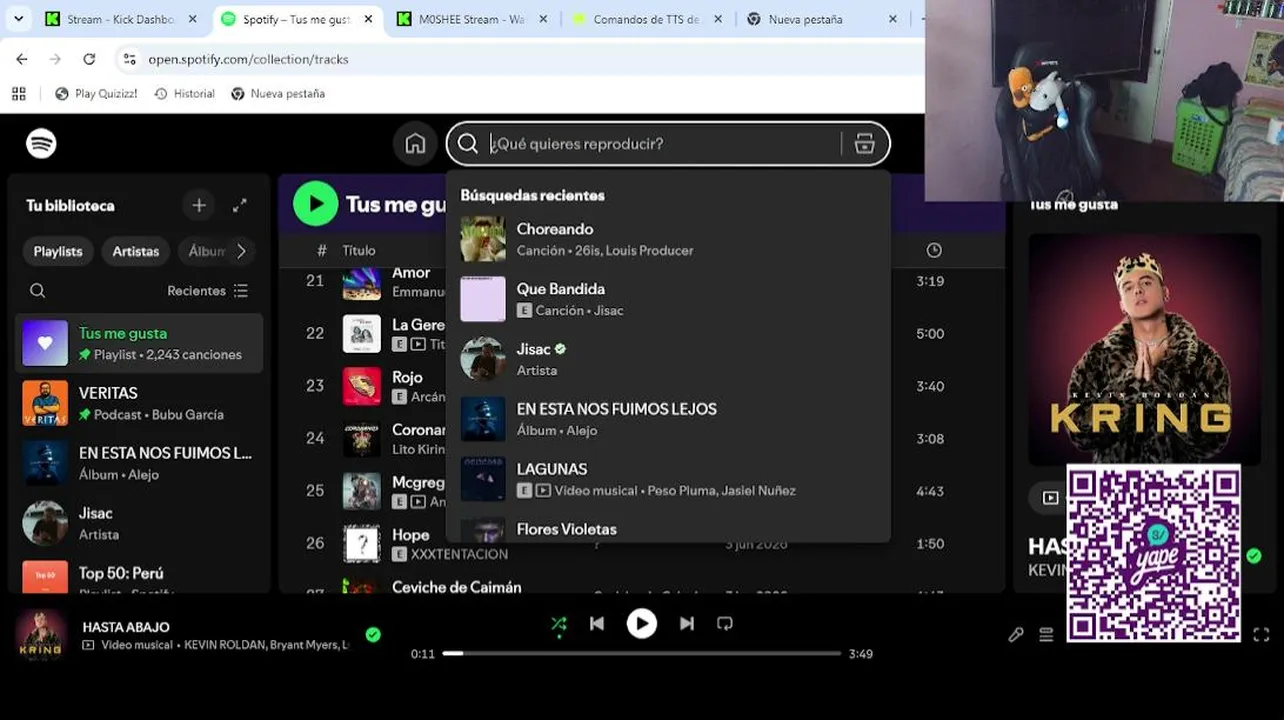Image resolution: width=1284 pixels, height=720 pixels.
Task: Toggle shuffle mode
Action: click(x=559, y=624)
